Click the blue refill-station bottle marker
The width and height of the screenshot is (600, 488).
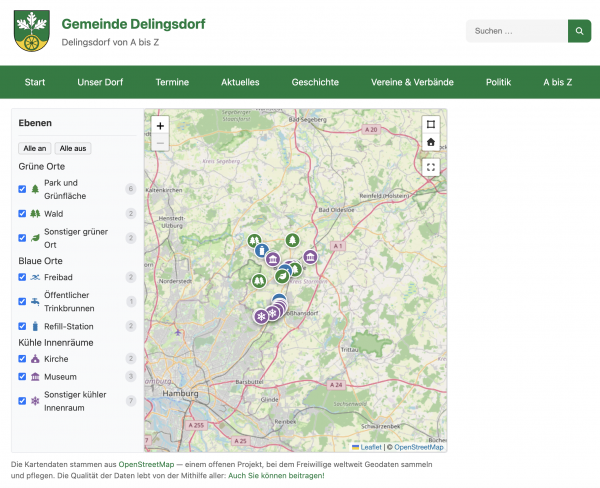(x=262, y=251)
